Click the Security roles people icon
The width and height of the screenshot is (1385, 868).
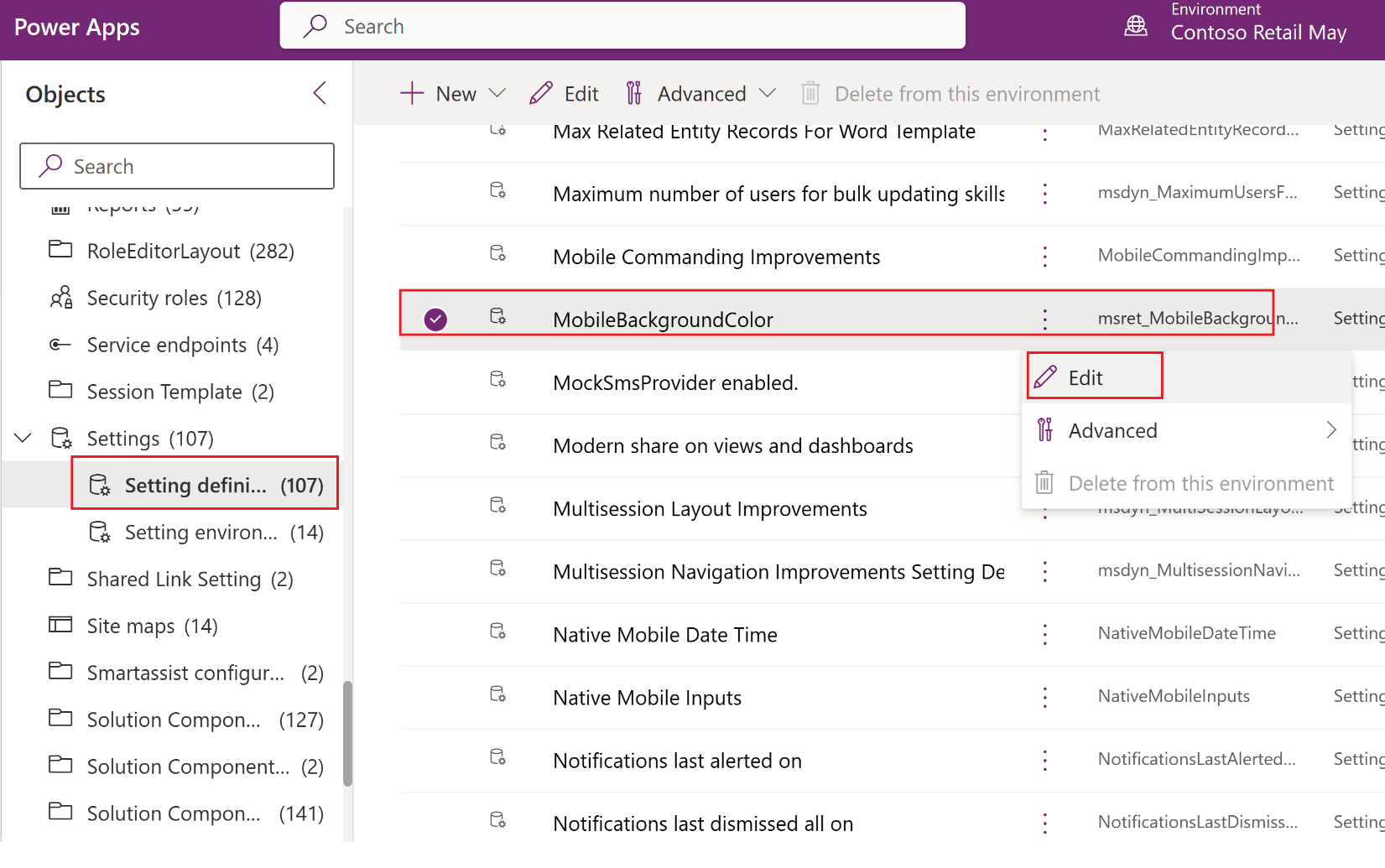[60, 298]
